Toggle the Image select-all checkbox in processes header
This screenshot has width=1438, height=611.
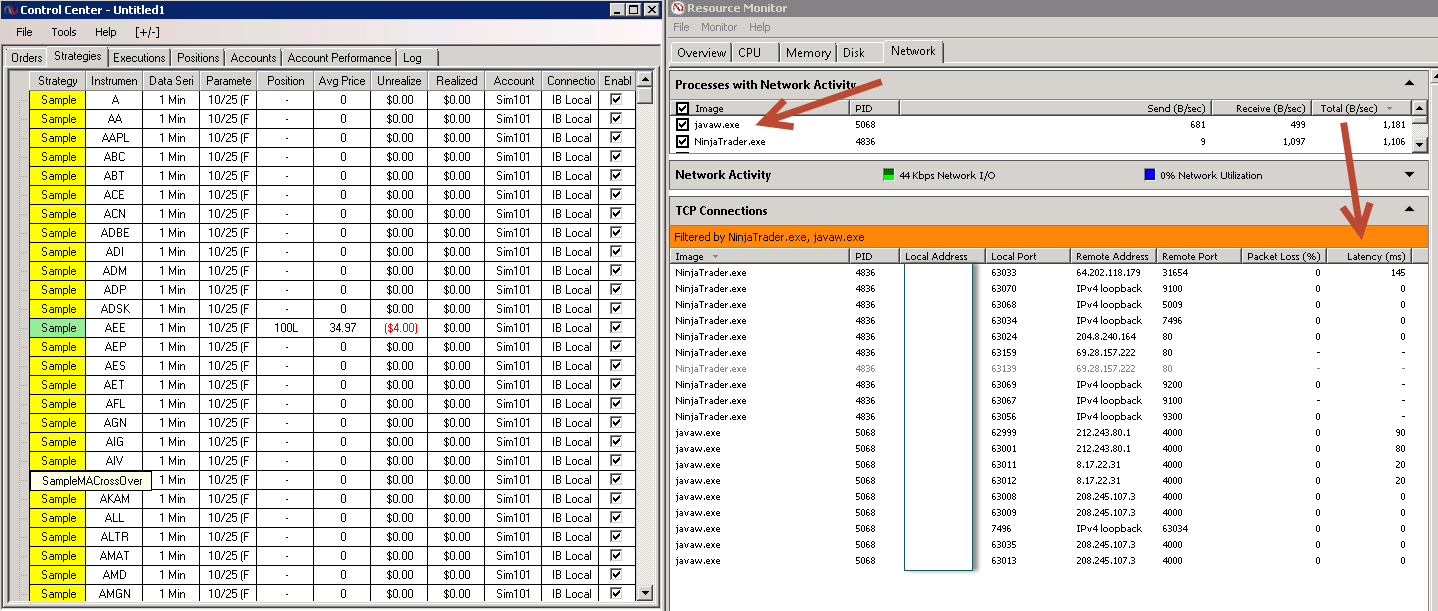[x=682, y=108]
